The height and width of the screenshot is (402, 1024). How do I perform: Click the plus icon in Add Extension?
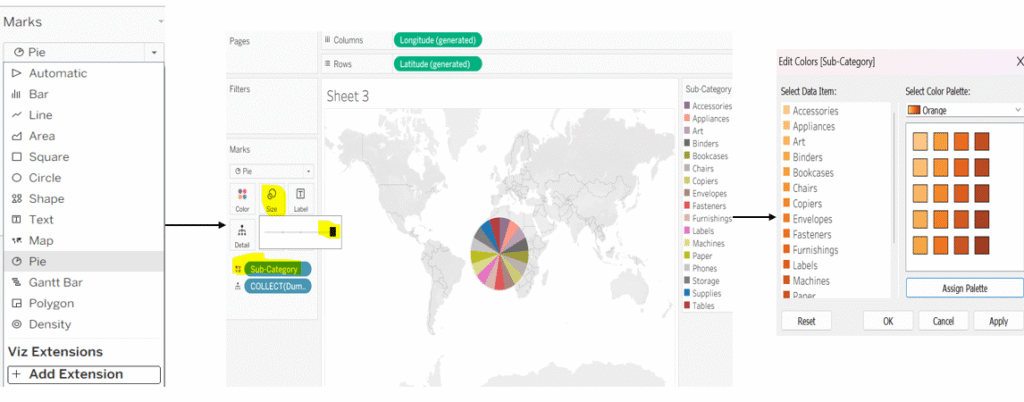pyautogui.click(x=17, y=375)
